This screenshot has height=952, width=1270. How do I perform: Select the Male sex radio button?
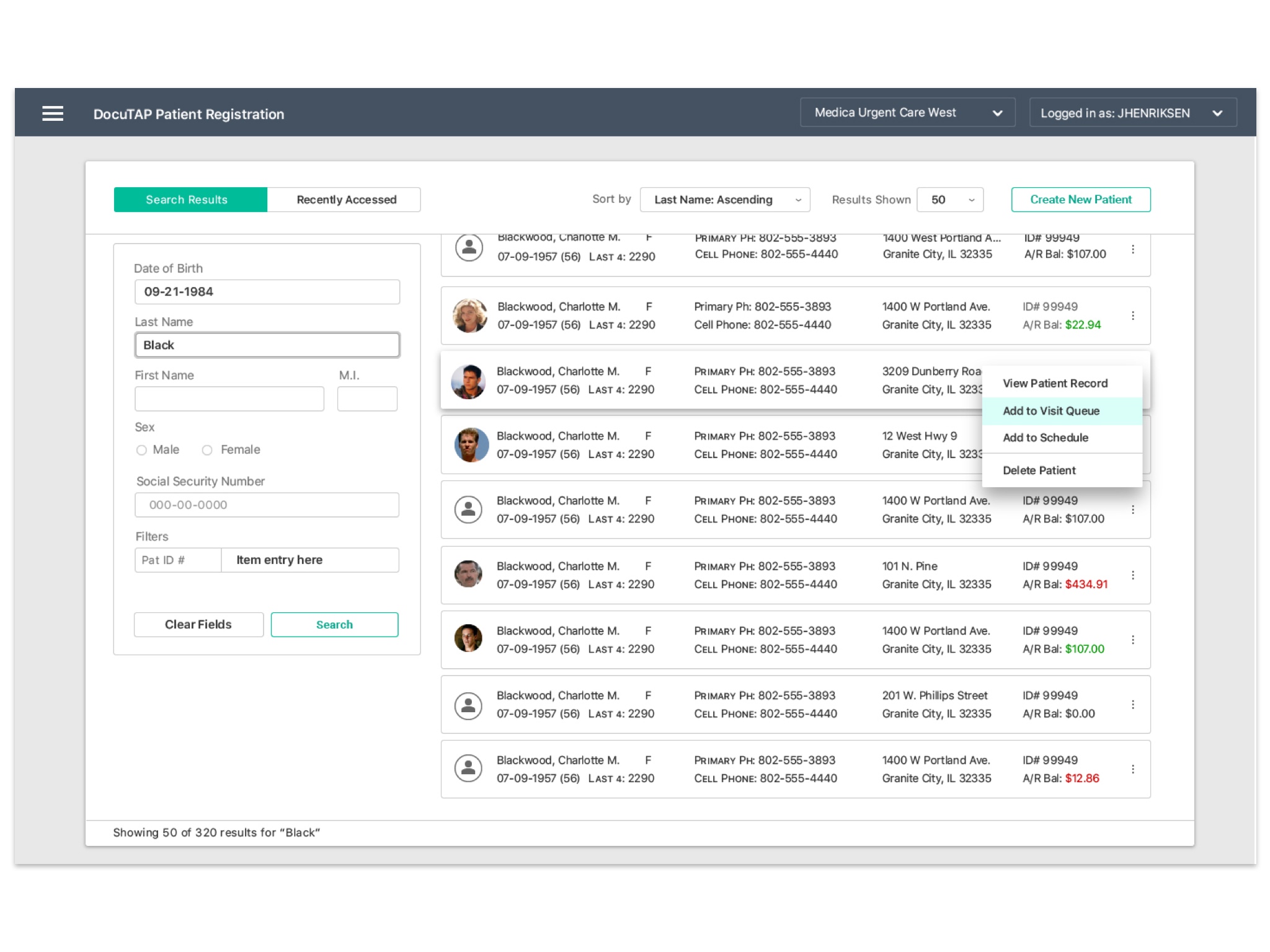pyautogui.click(x=141, y=450)
